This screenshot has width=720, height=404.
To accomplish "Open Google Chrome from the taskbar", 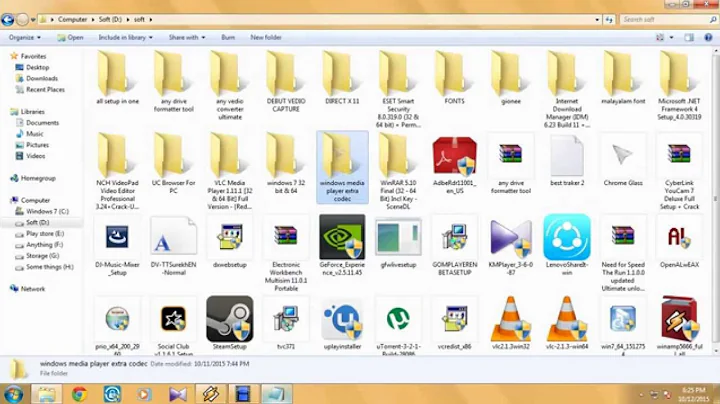I will pos(79,394).
